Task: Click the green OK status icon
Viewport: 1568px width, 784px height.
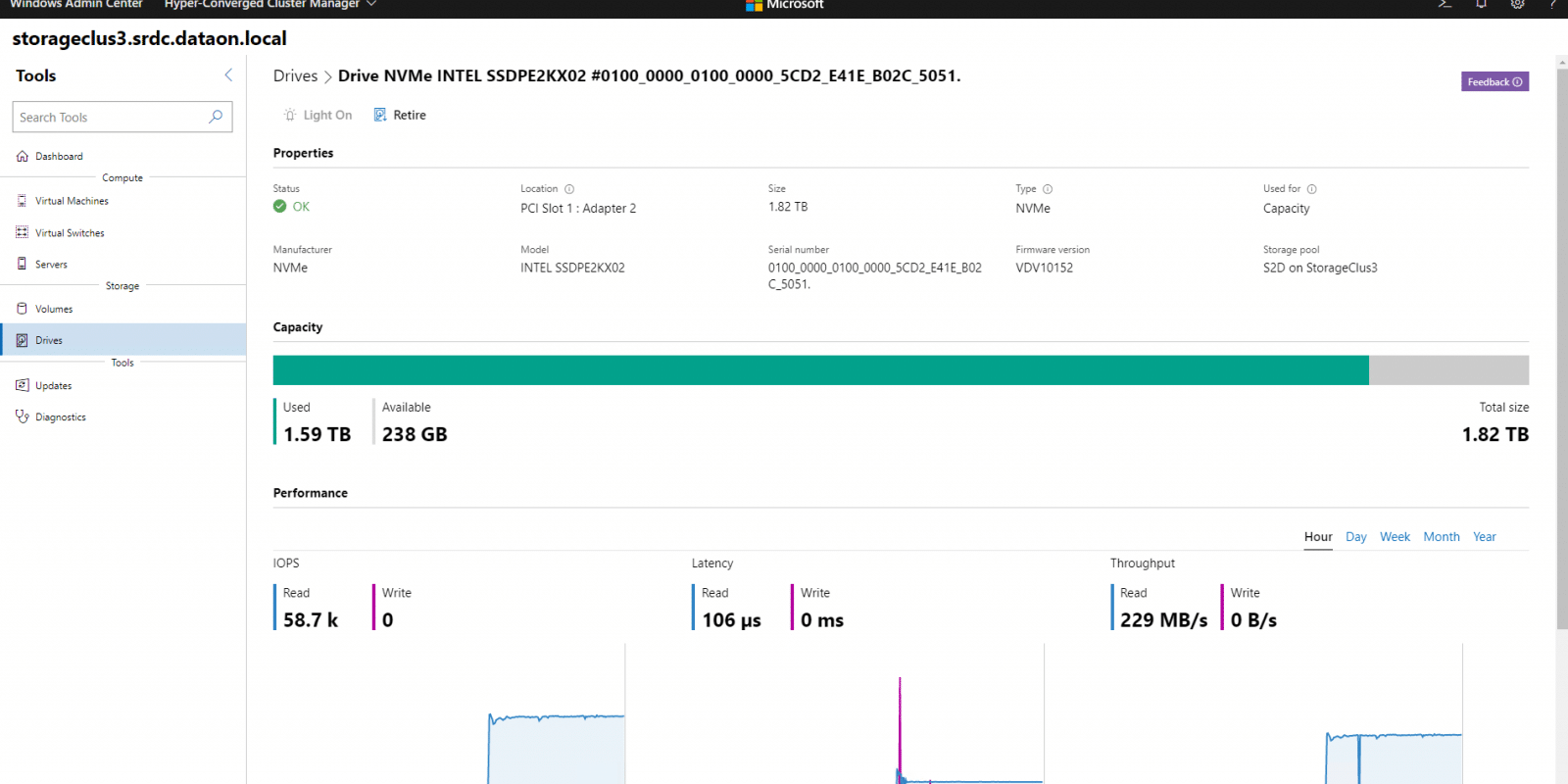Action: (x=280, y=206)
